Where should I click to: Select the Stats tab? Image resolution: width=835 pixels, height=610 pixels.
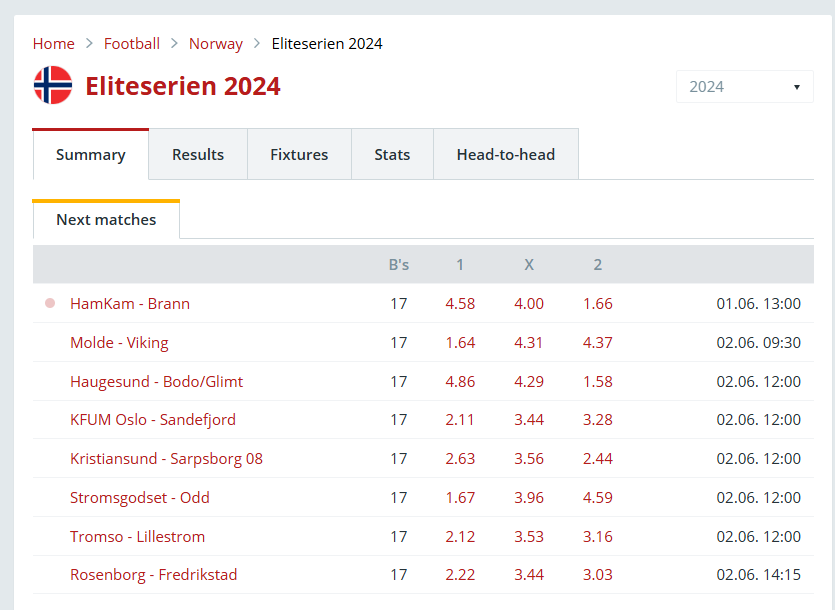tap(392, 154)
